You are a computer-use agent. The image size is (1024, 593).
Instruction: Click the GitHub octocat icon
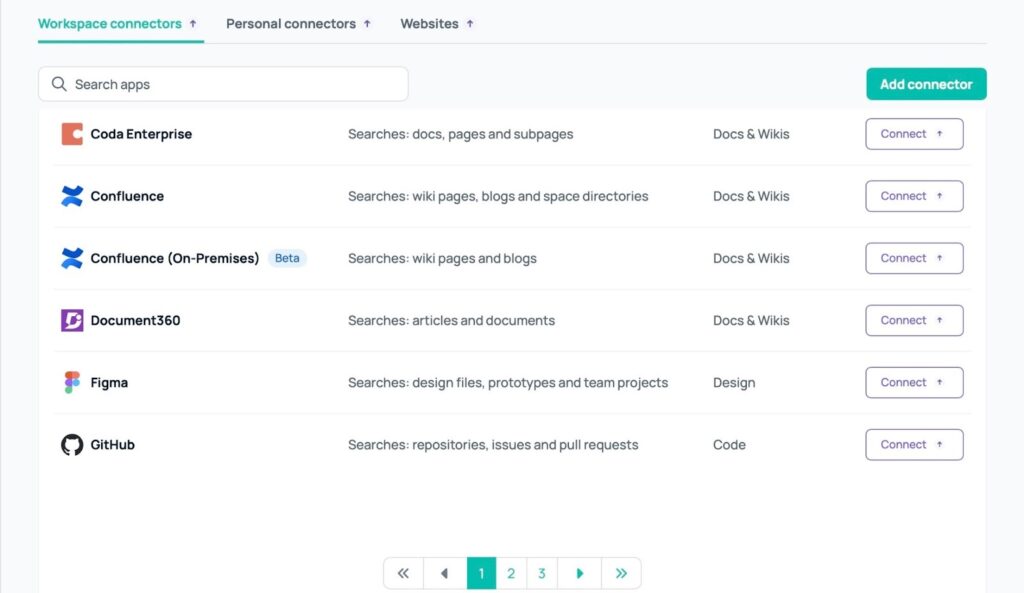72,445
